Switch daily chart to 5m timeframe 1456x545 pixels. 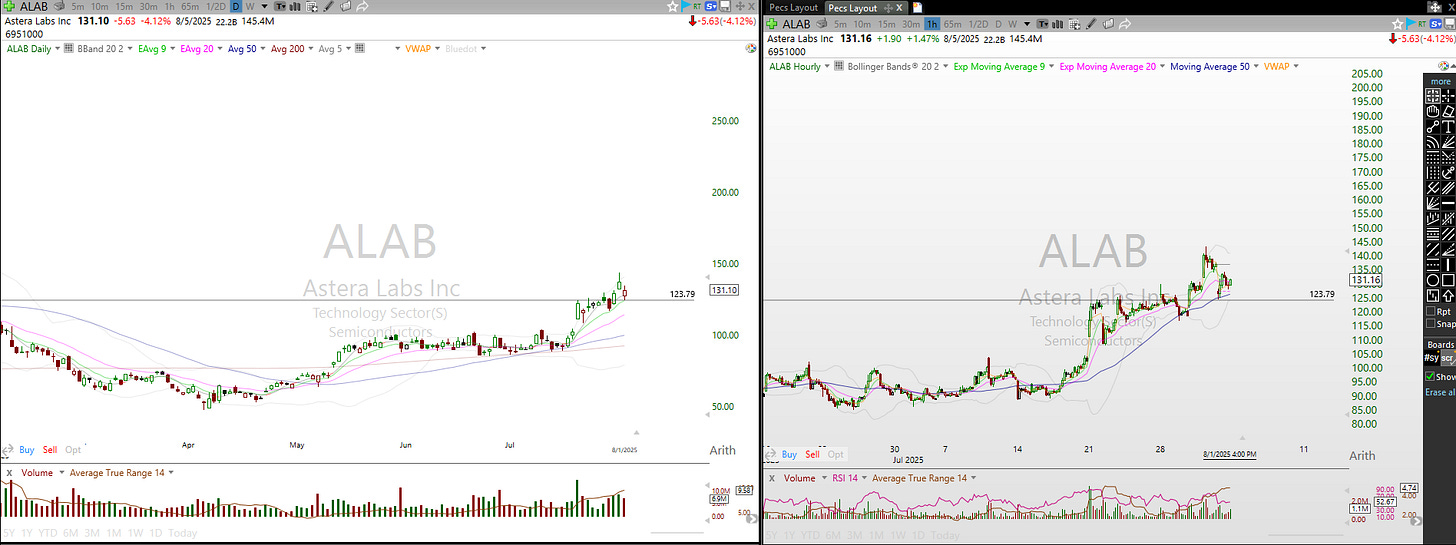pyautogui.click(x=78, y=6)
